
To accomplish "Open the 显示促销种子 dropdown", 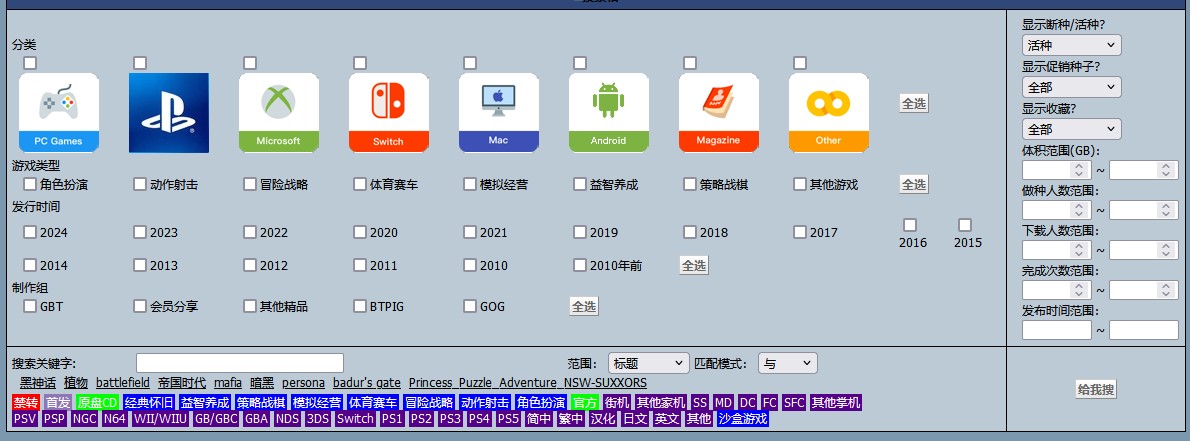I will click(x=1071, y=87).
